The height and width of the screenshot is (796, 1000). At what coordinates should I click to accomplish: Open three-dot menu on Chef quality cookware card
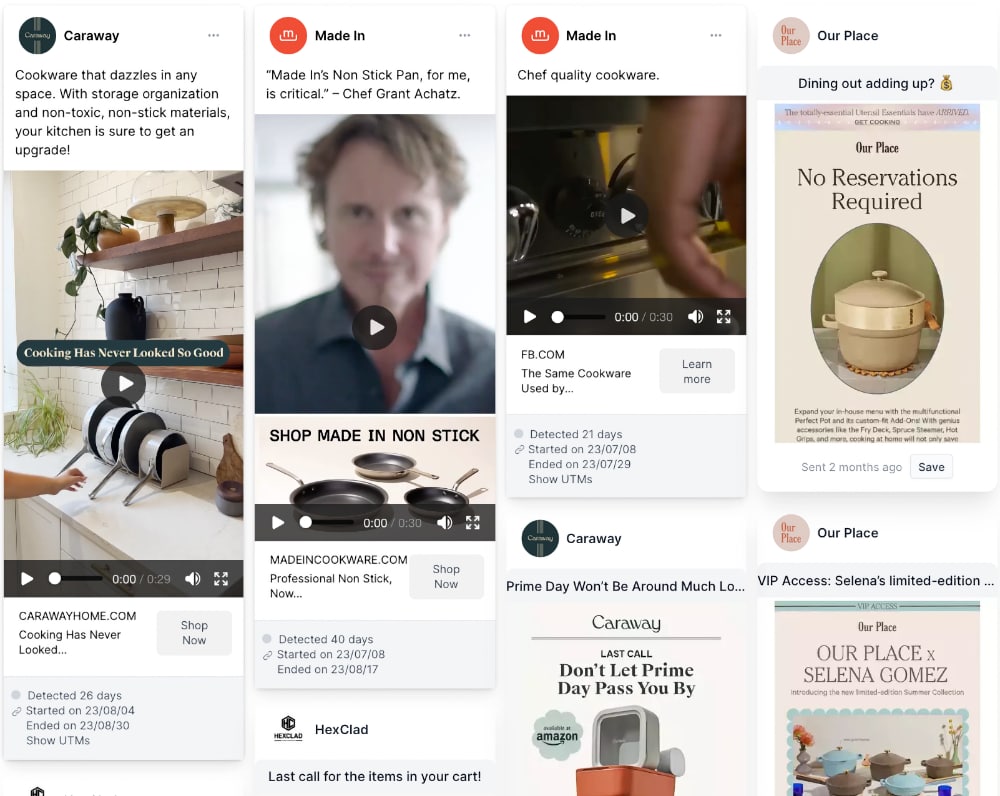pos(716,35)
